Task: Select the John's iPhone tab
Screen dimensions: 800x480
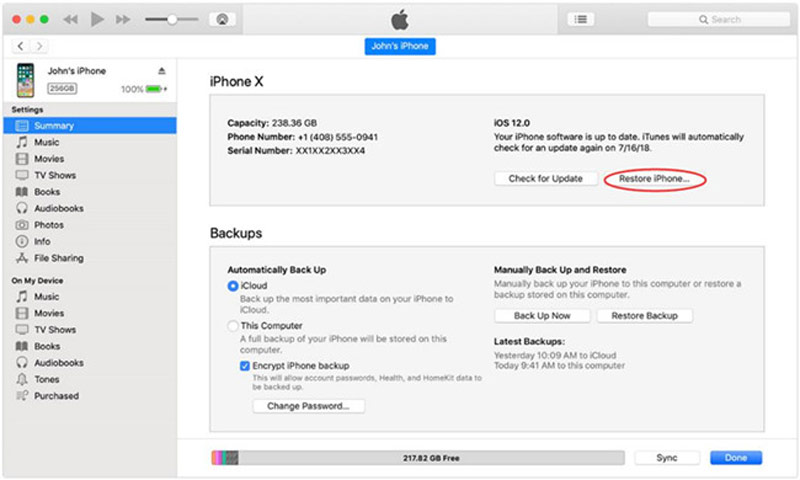Action: (x=400, y=47)
